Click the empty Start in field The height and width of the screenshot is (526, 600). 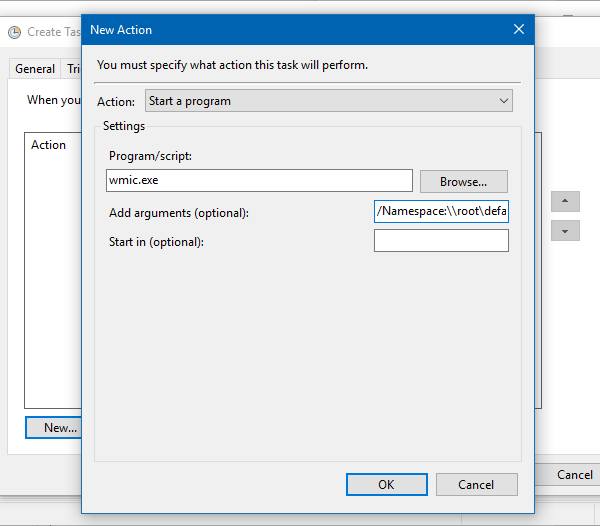pos(441,240)
